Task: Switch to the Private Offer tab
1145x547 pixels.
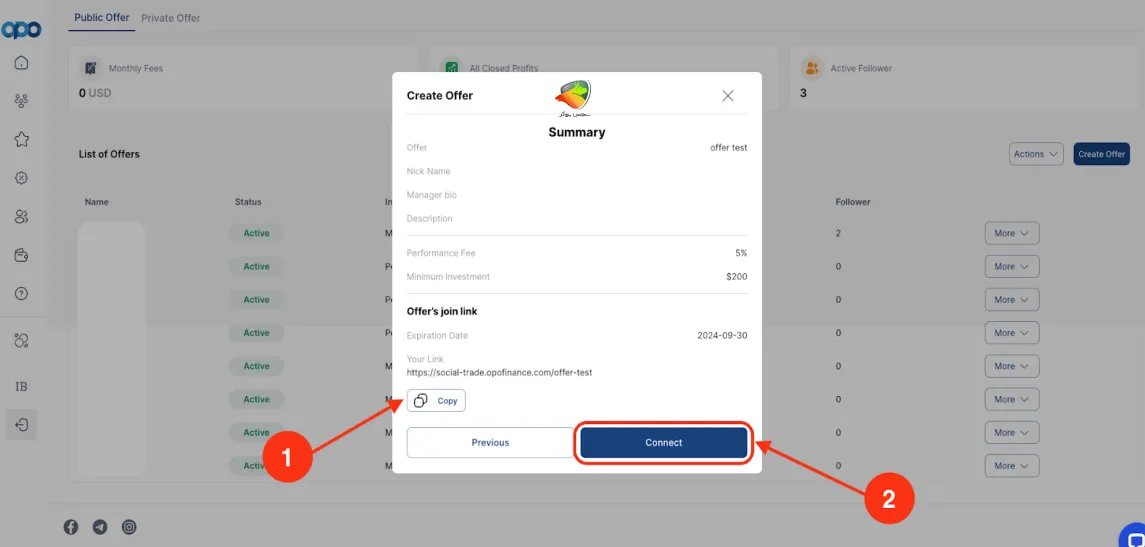Action: (171, 18)
